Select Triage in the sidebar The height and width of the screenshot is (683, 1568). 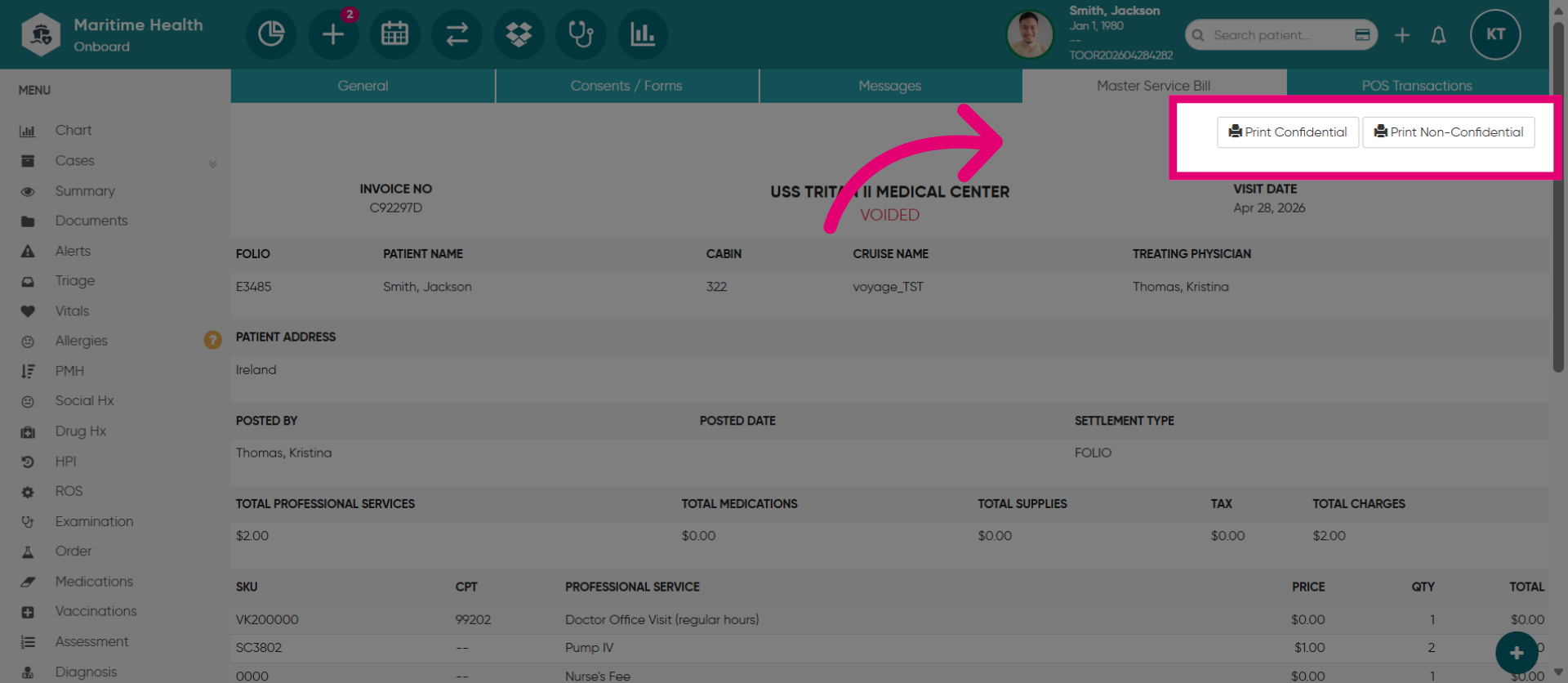click(x=75, y=281)
